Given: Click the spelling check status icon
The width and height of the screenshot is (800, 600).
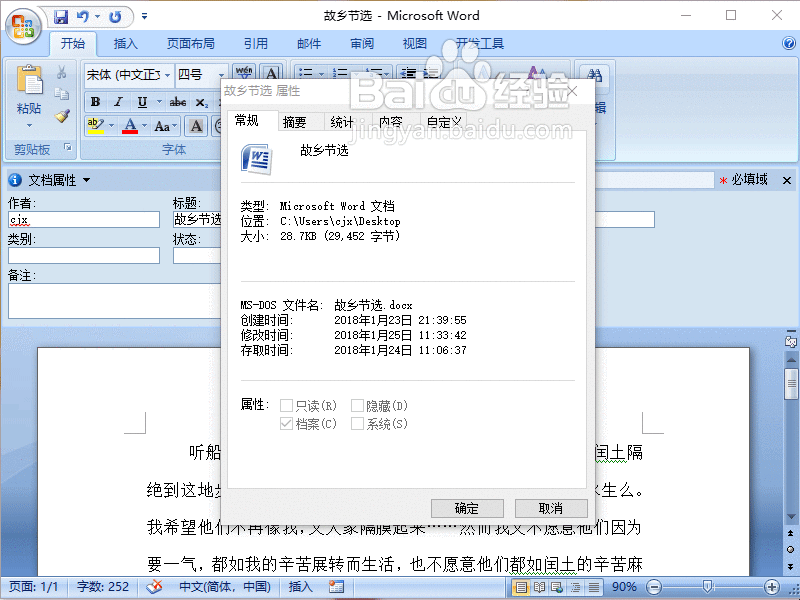Looking at the screenshot, I should (x=154, y=587).
